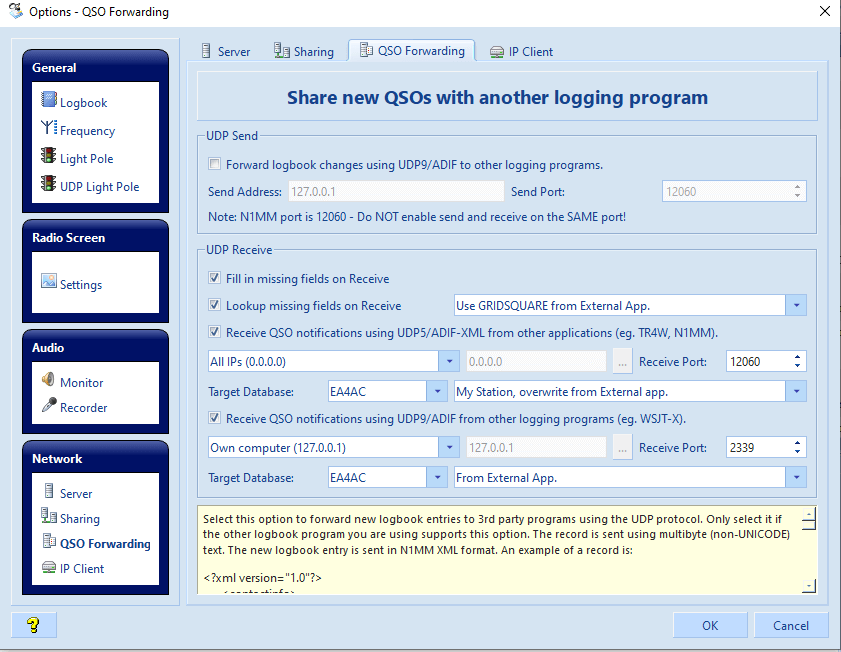Viewport: 841px width, 652px height.
Task: Select Frequency in the General section
Action: point(86,130)
